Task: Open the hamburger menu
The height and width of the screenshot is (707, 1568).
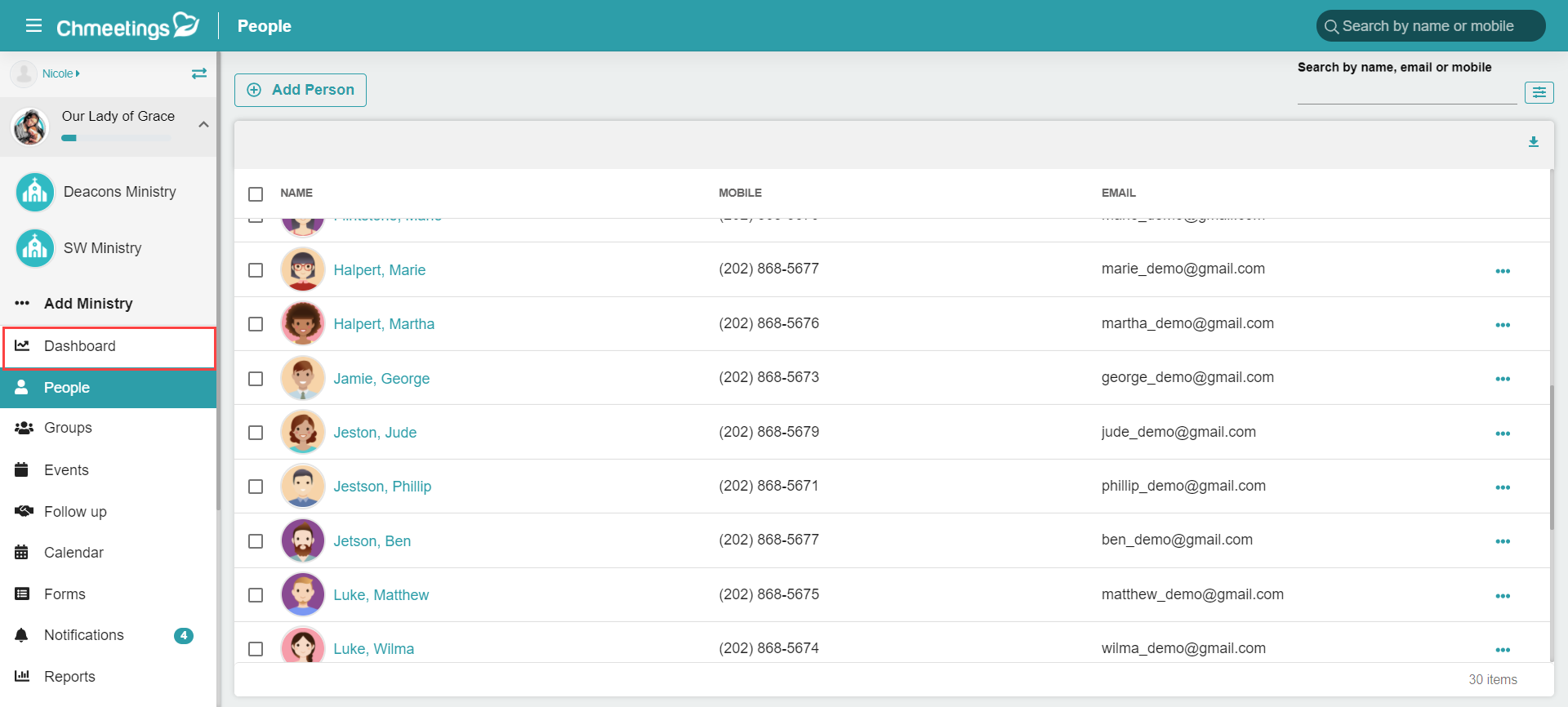Action: (33, 25)
